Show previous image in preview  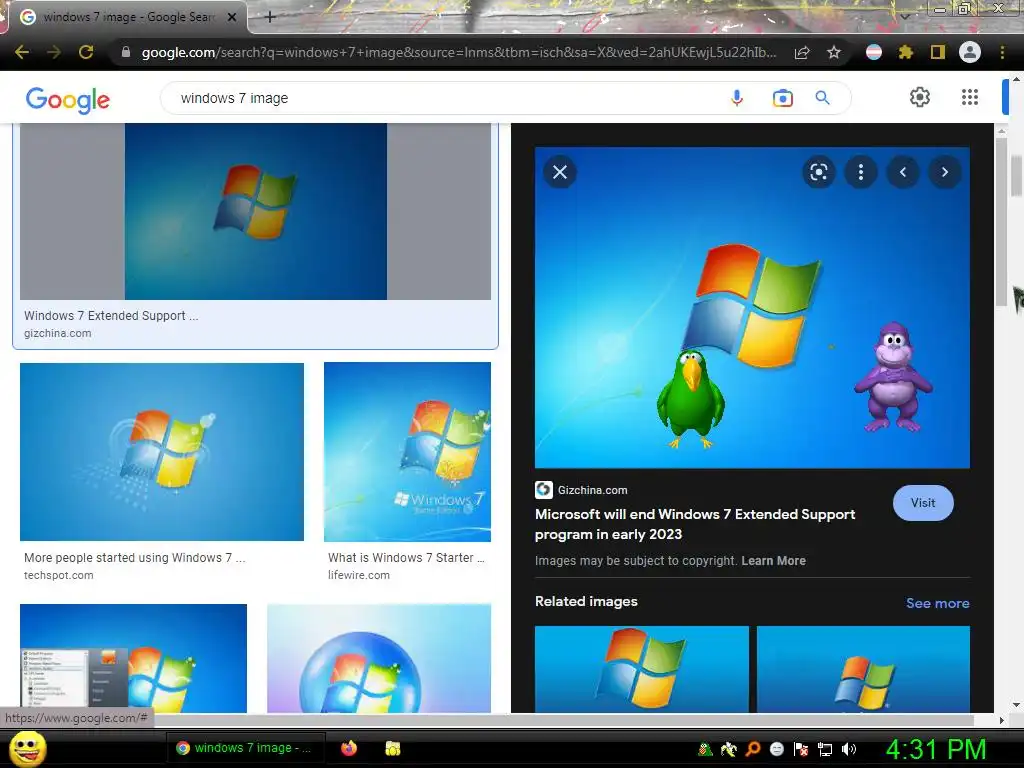coord(903,172)
